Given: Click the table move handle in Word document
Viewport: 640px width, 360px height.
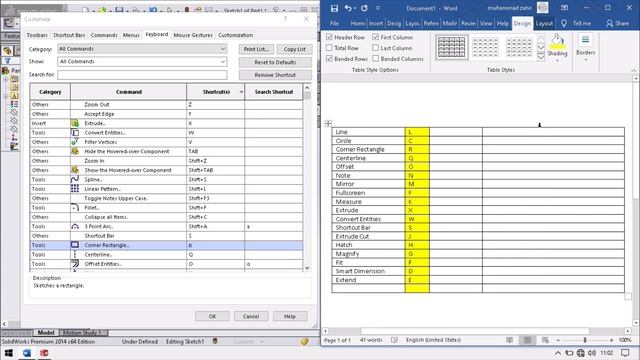Looking at the screenshot, I should (328, 123).
